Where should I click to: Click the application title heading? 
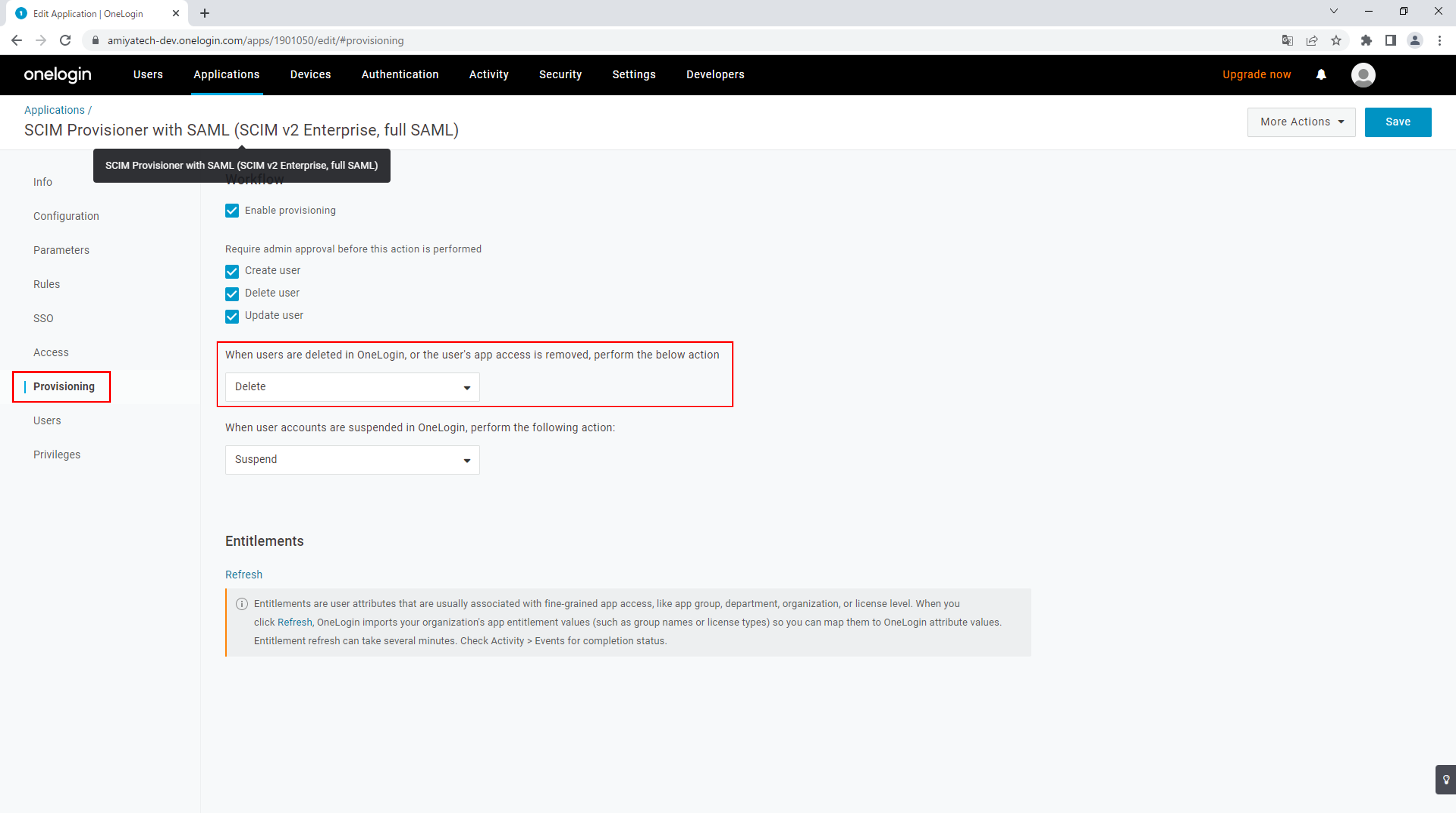[x=241, y=130]
